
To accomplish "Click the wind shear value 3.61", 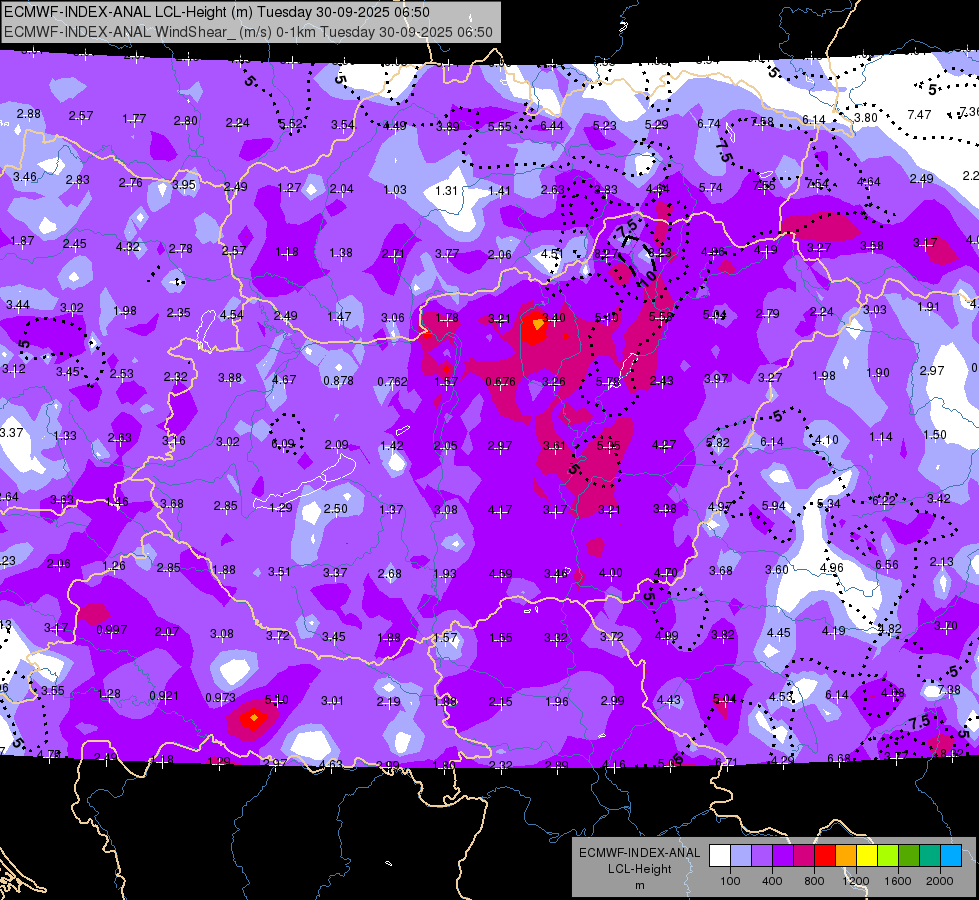I will [x=554, y=445].
